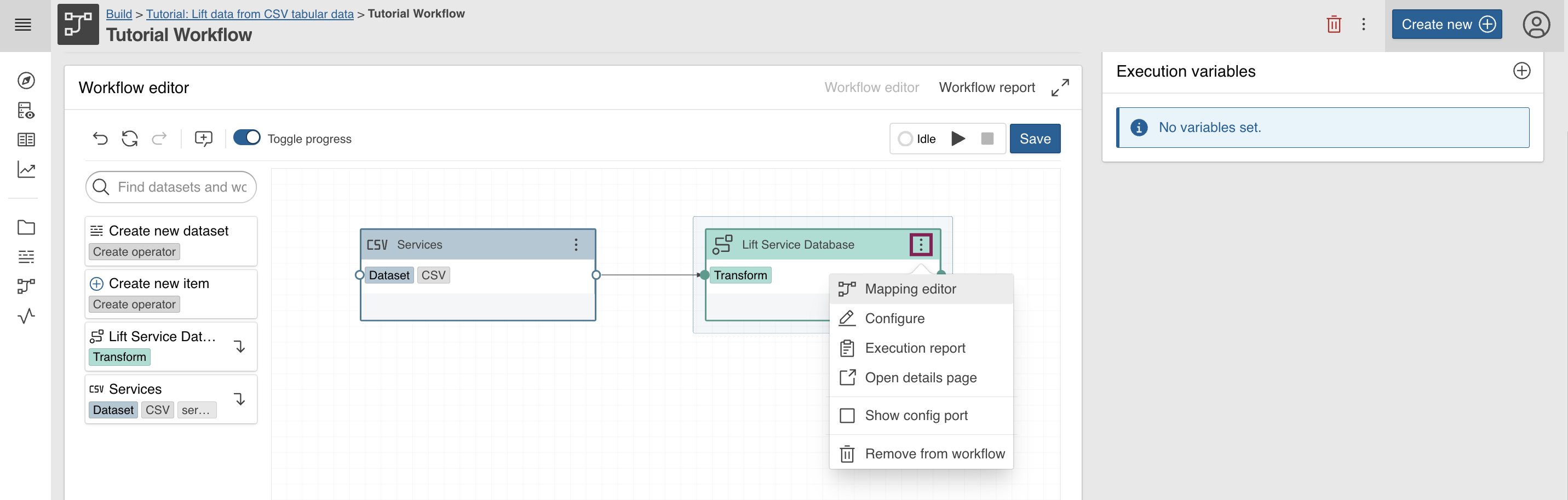Click the Create new button
The height and width of the screenshot is (500, 1568).
[x=1447, y=24]
